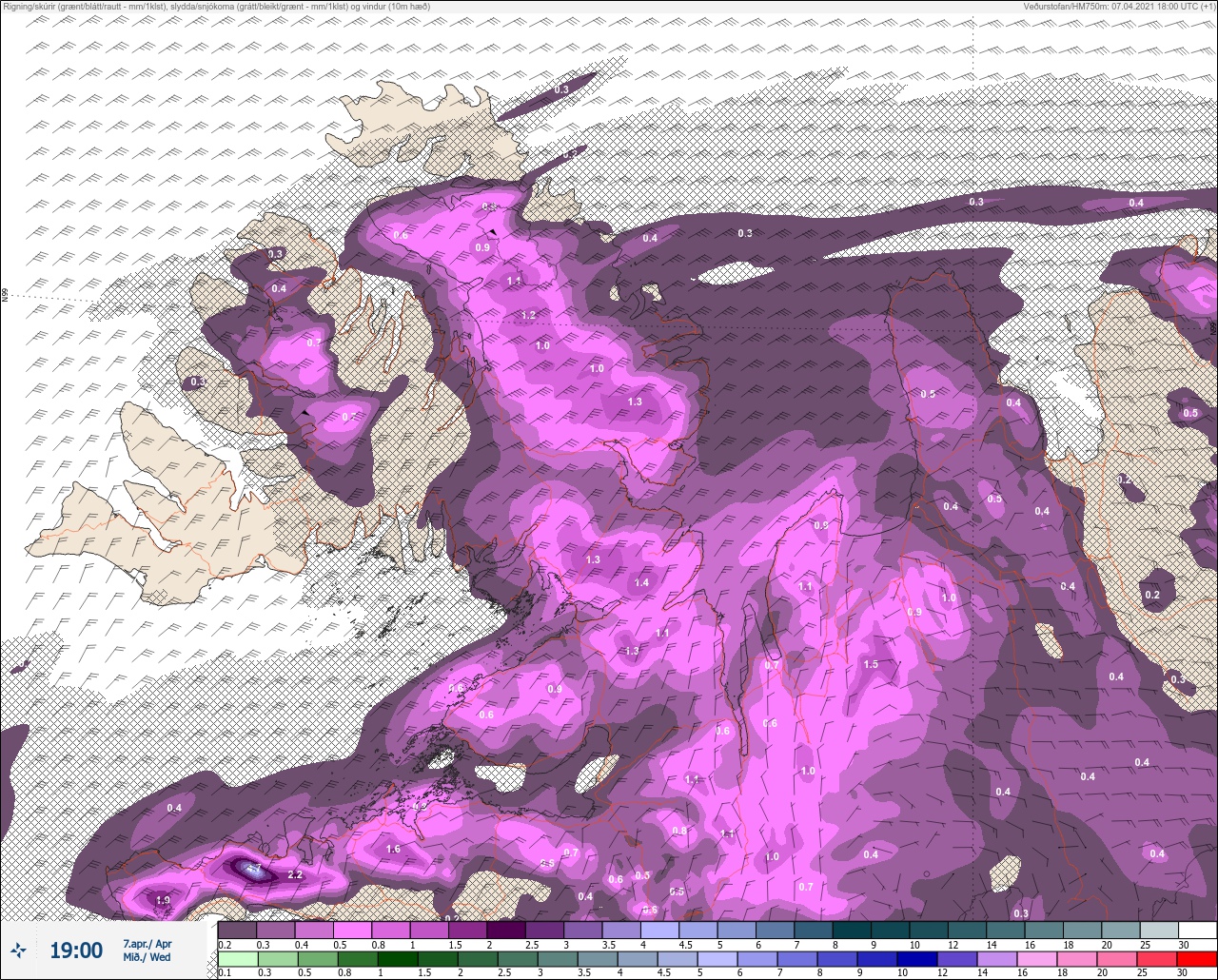Viewport: 1218px width, 980px height.
Task: Click the bright pink 0.5 swatch in upper legend
Action: click(352, 931)
